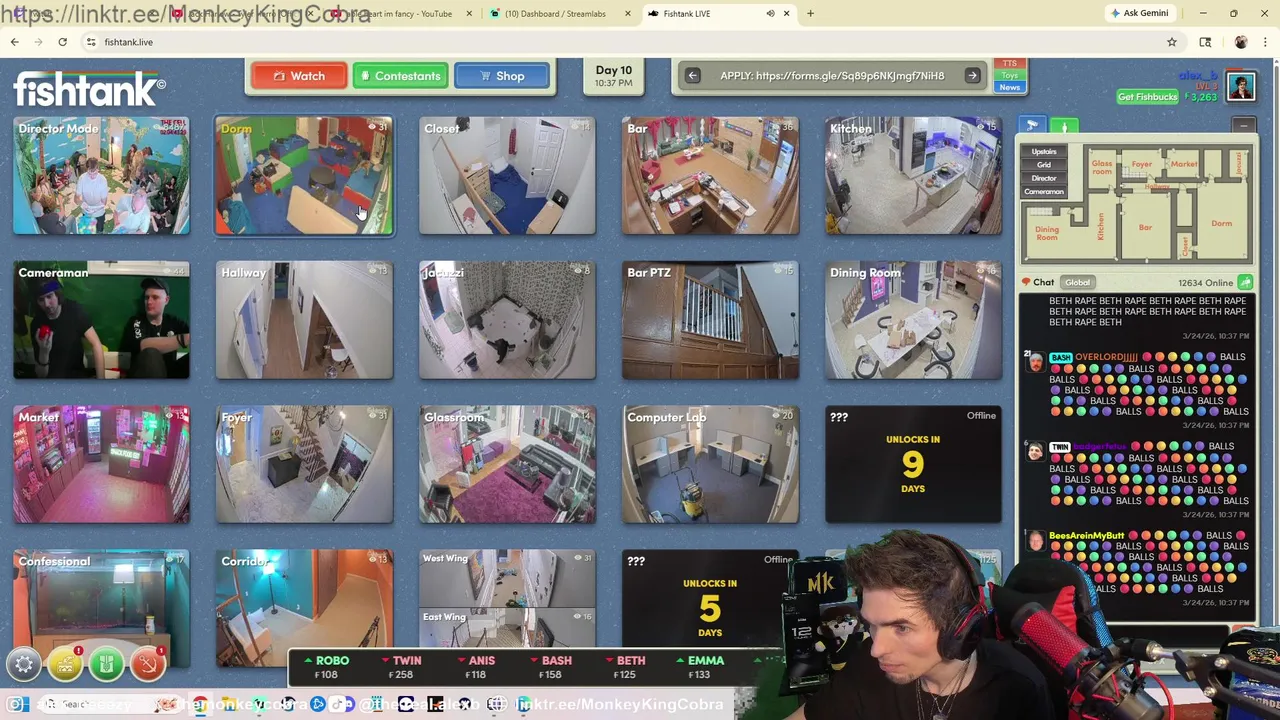Open the Glassroom camera feed

click(507, 464)
